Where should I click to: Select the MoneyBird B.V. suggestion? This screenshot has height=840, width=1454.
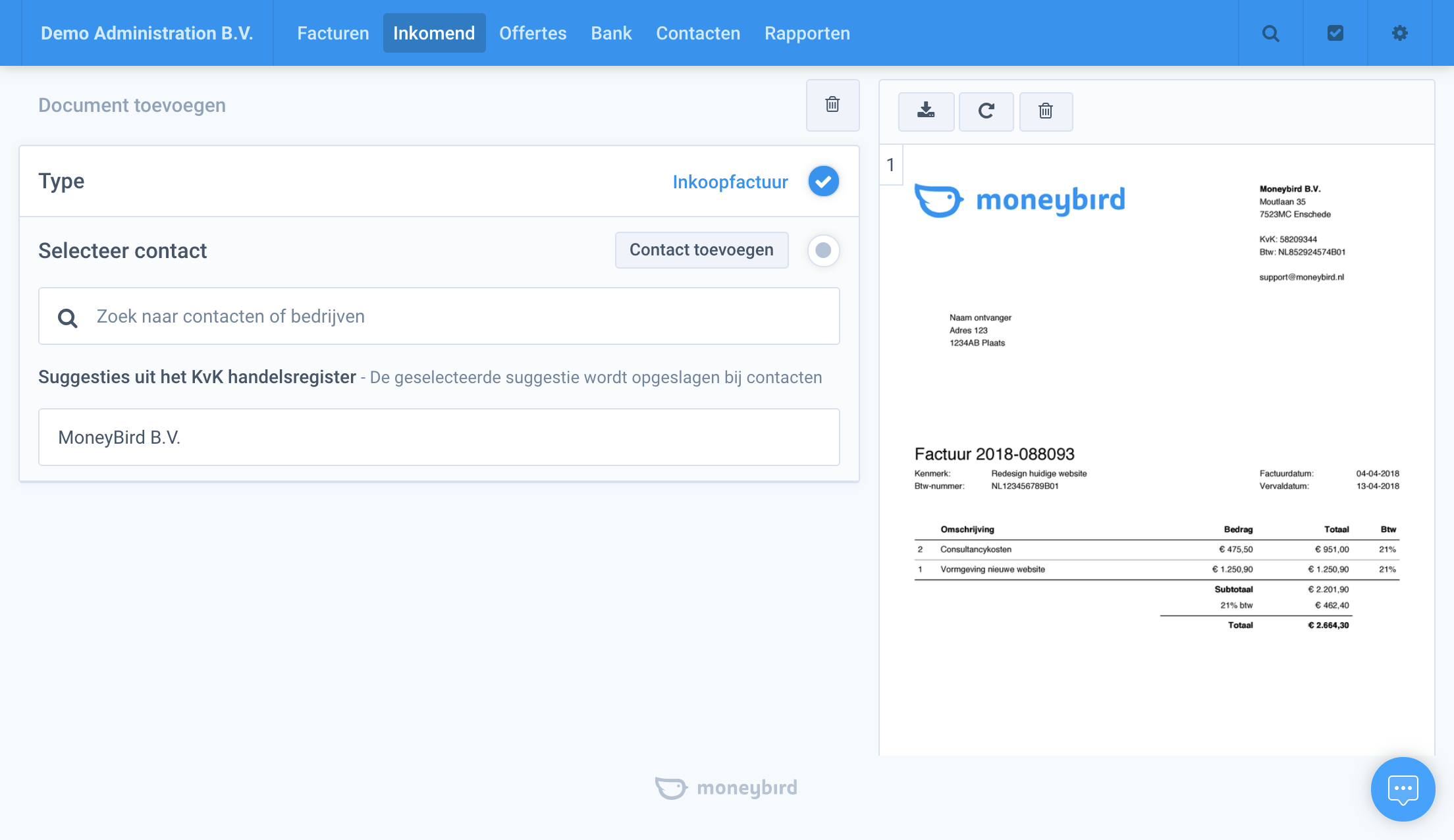pyautogui.click(x=439, y=437)
